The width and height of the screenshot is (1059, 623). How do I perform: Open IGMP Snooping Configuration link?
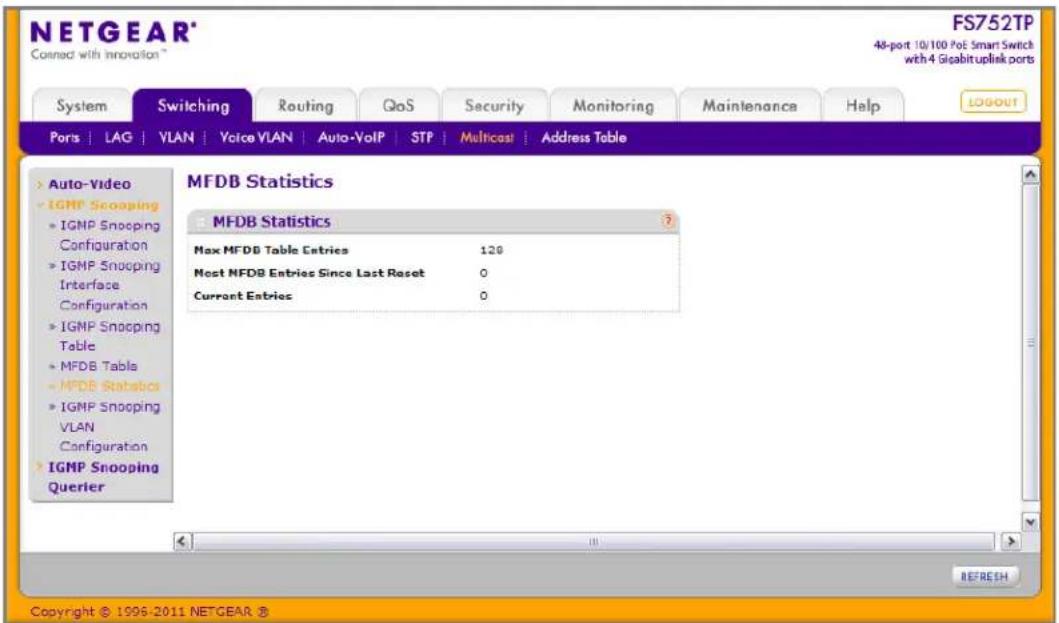109,235
